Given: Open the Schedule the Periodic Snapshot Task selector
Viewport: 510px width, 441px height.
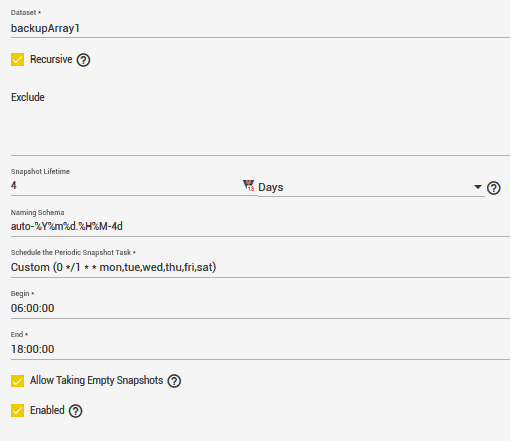Looking at the screenshot, I should pyautogui.click(x=260, y=267).
